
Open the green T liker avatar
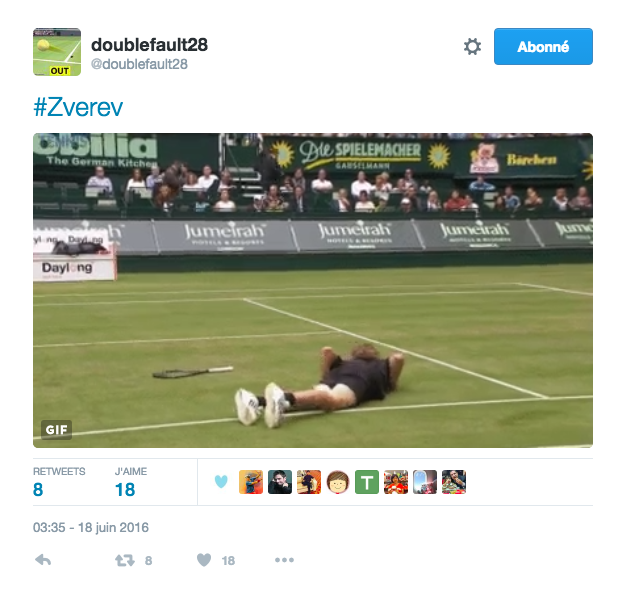367,482
